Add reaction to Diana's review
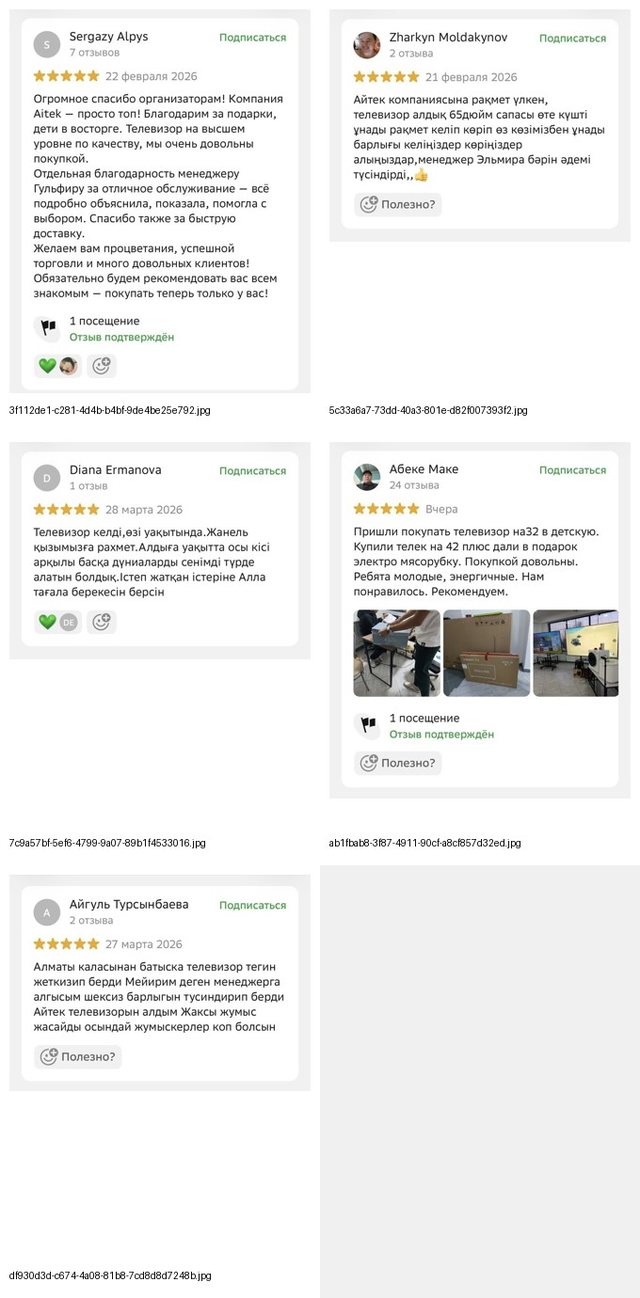This screenshot has width=640, height=1298. pyautogui.click(x=101, y=622)
